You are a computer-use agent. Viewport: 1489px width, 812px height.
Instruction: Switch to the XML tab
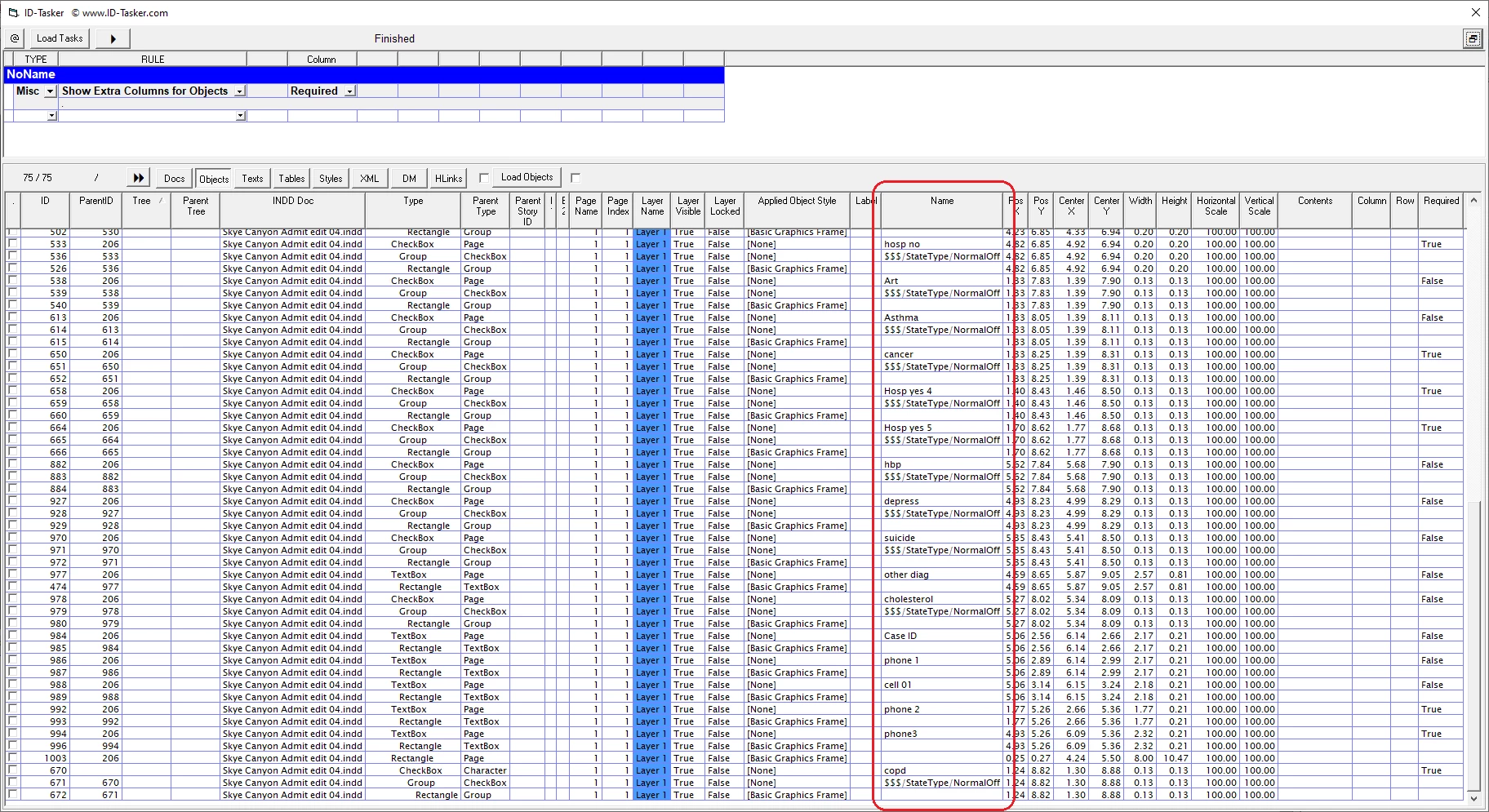click(x=370, y=178)
